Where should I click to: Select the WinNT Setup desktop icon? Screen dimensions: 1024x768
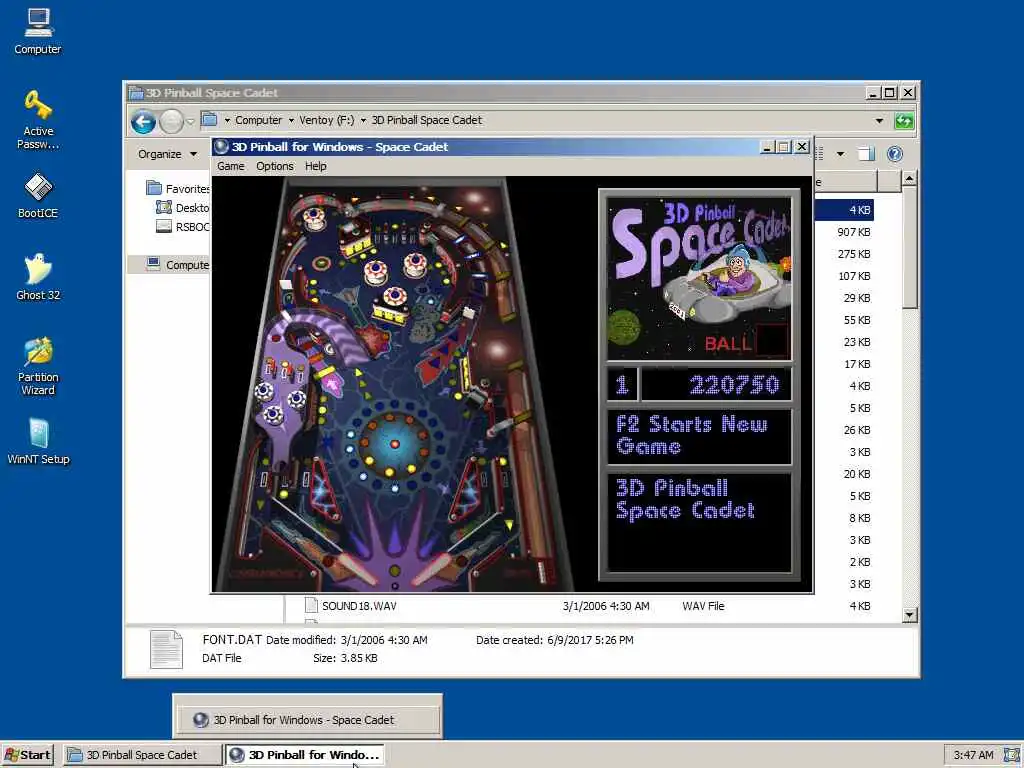[x=38, y=441]
